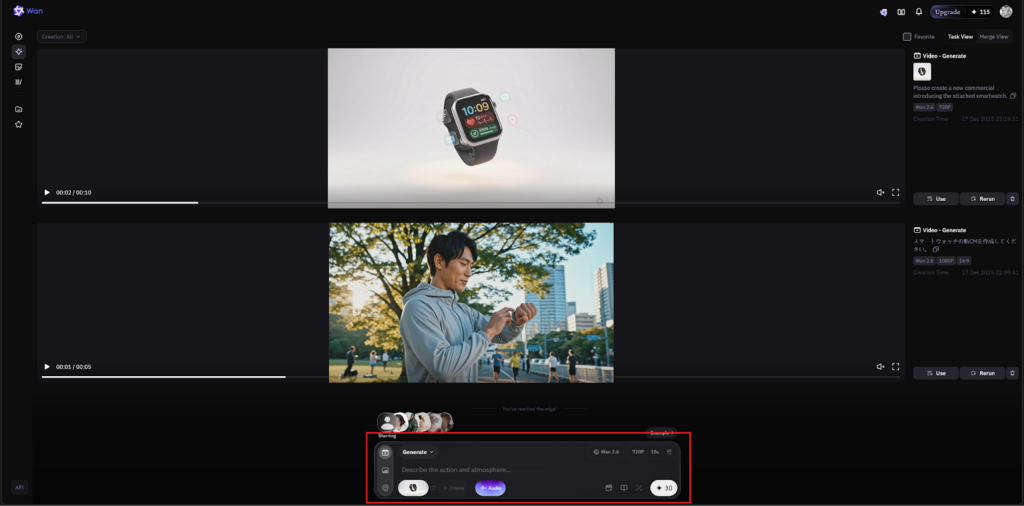Open the 15s duration setting
Image resolution: width=1024 pixels, height=506 pixels.
coord(655,452)
